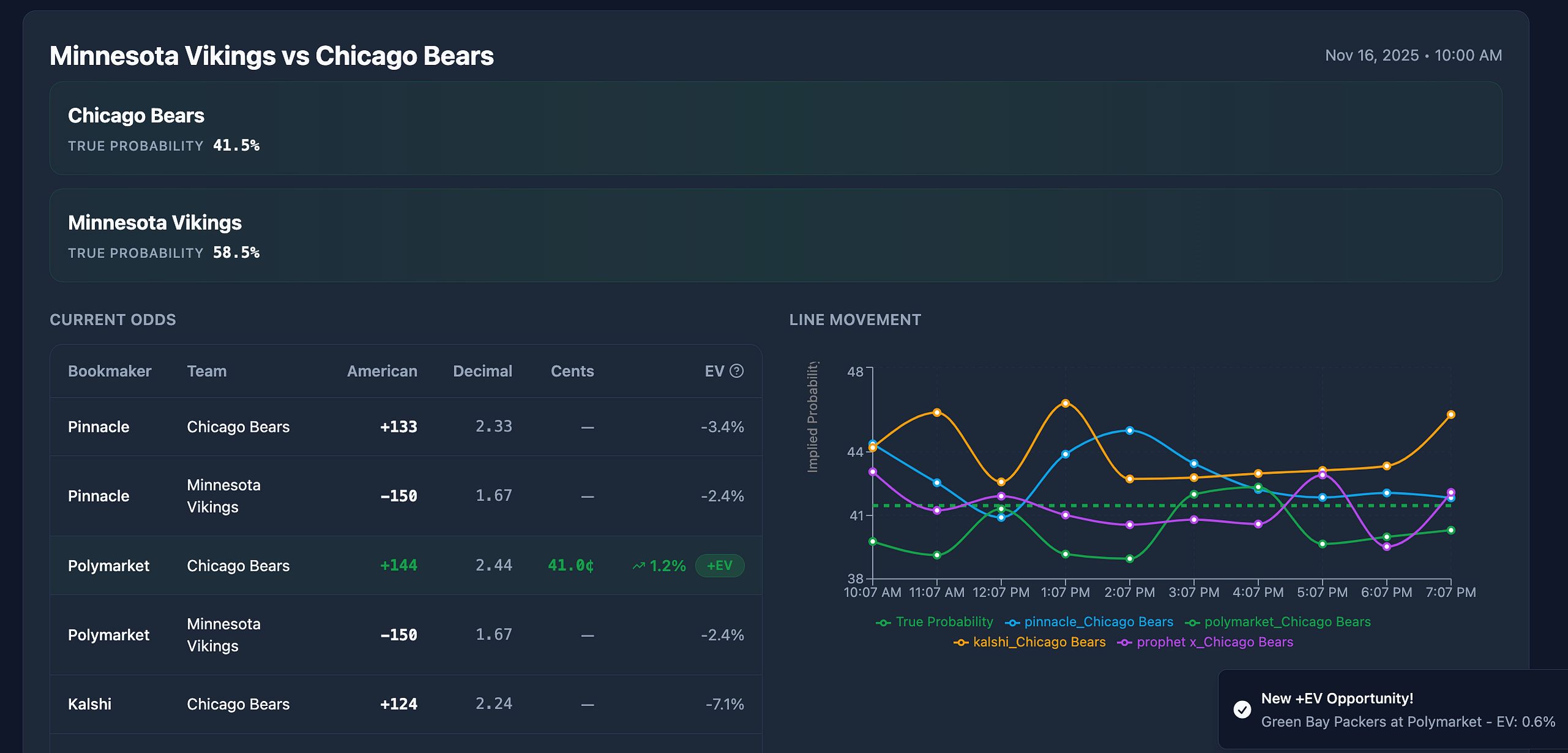Select the Minnesota Vikings true probability card
1568x753 pixels.
775,235
